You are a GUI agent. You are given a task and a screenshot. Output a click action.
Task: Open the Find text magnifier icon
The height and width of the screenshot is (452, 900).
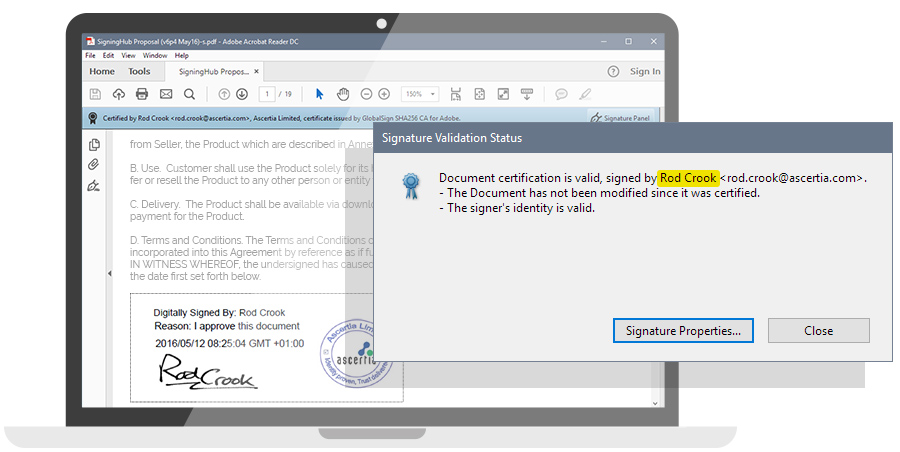pyautogui.click(x=189, y=94)
